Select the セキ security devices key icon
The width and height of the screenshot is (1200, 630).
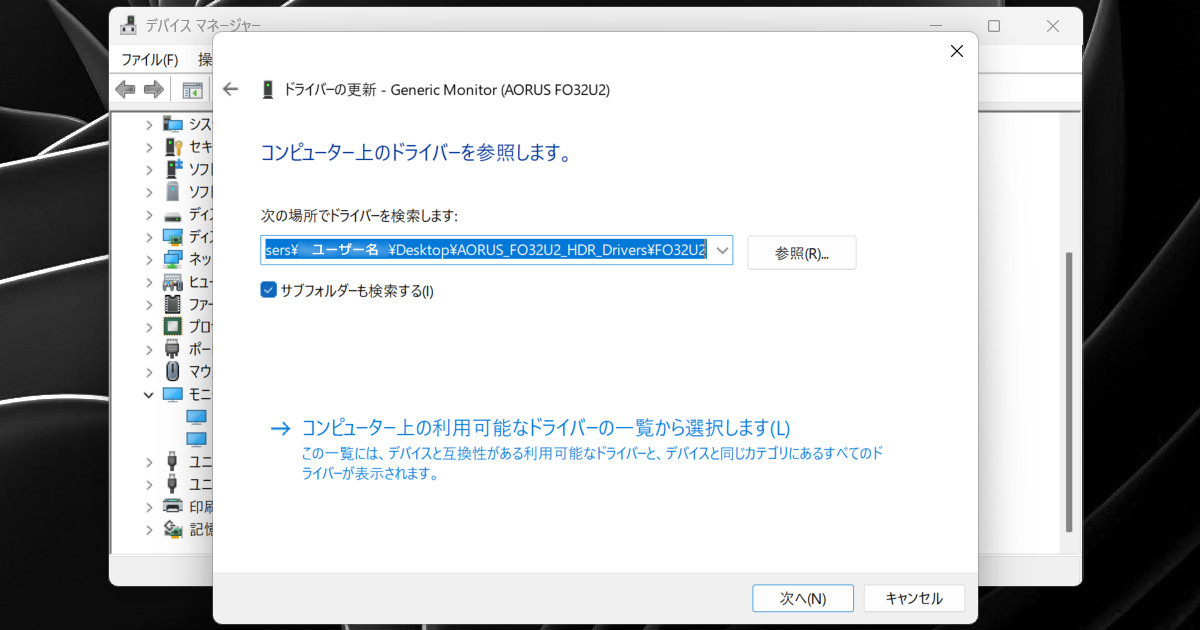173,146
